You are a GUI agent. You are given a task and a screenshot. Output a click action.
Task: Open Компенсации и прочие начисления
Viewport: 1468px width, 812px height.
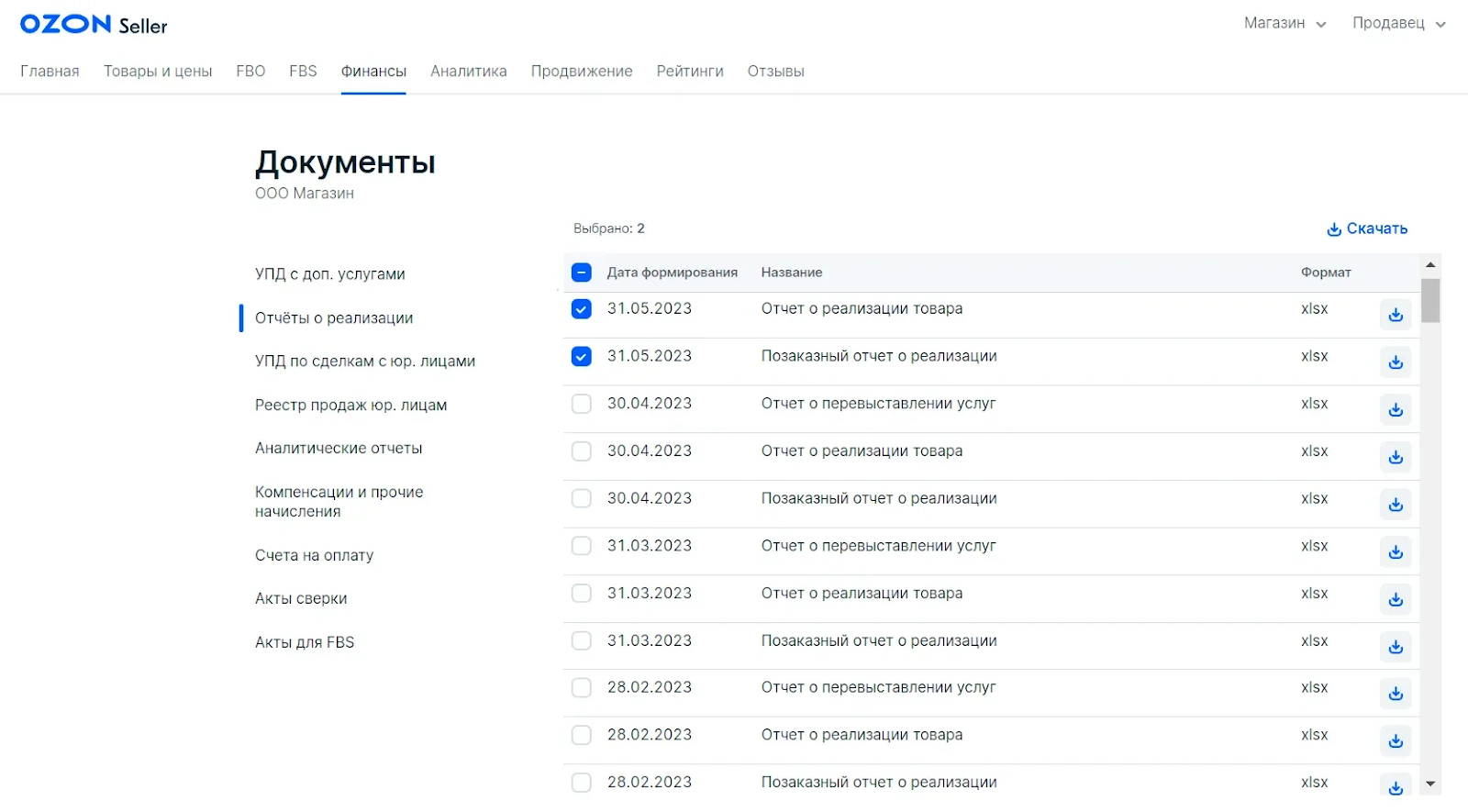tap(339, 502)
